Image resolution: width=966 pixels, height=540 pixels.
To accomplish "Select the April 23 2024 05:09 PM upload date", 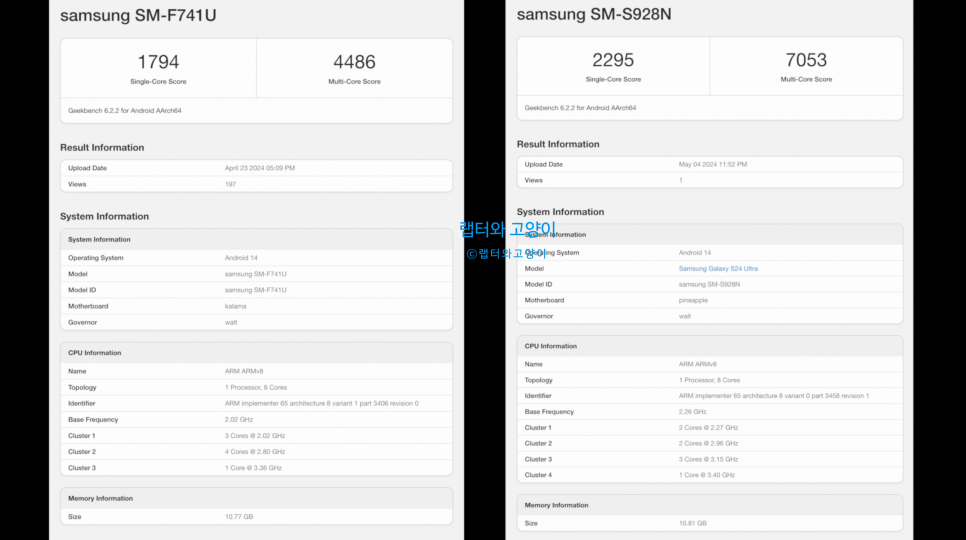I will pyautogui.click(x=259, y=167).
